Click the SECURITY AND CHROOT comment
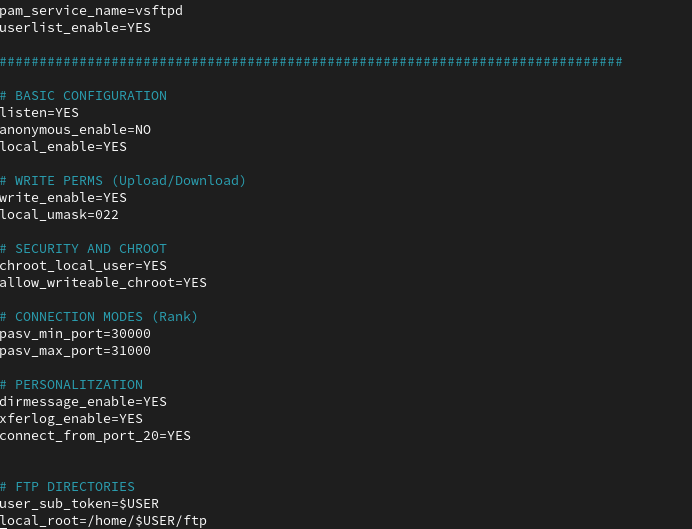This screenshot has width=692, height=529. 83,249
